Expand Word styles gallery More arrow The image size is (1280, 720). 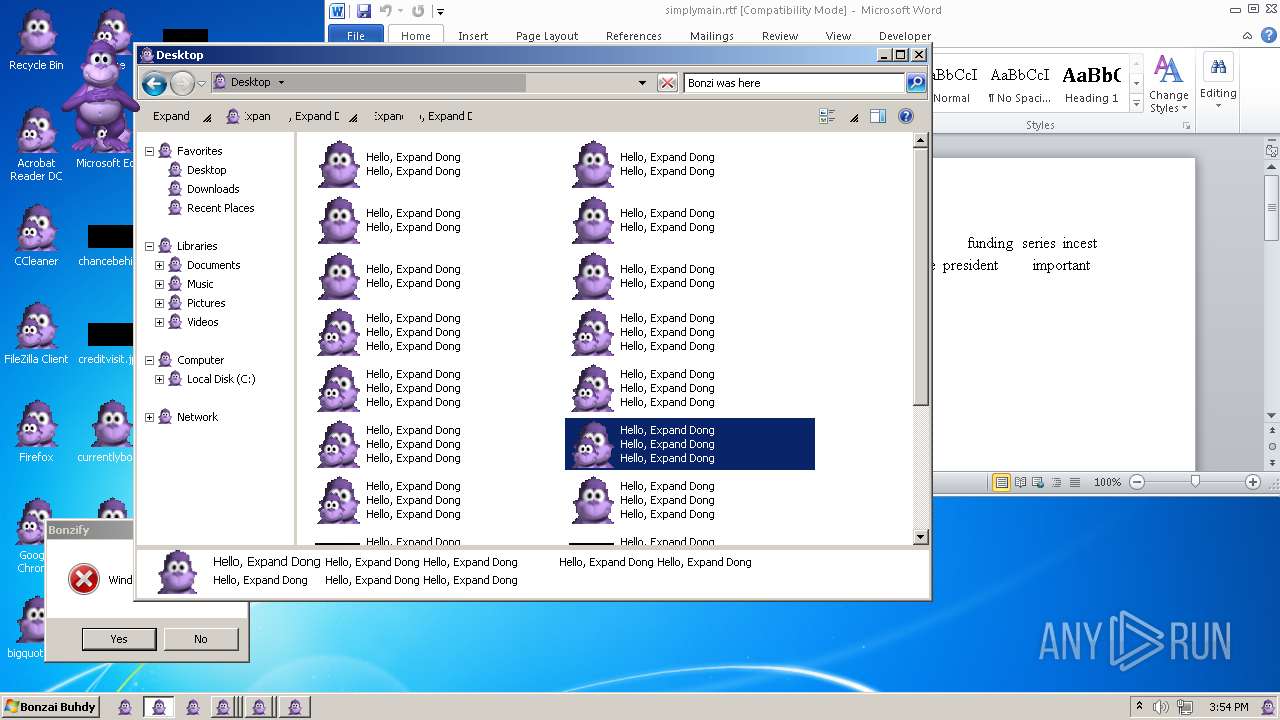click(1137, 103)
